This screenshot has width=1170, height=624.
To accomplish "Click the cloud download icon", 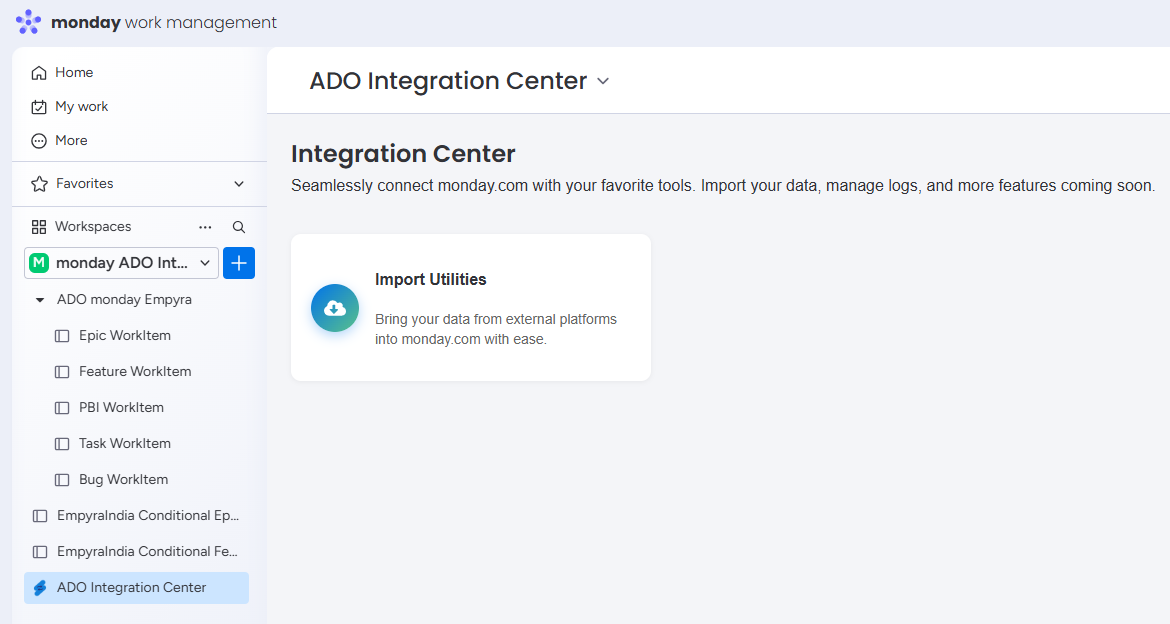I will click(335, 308).
